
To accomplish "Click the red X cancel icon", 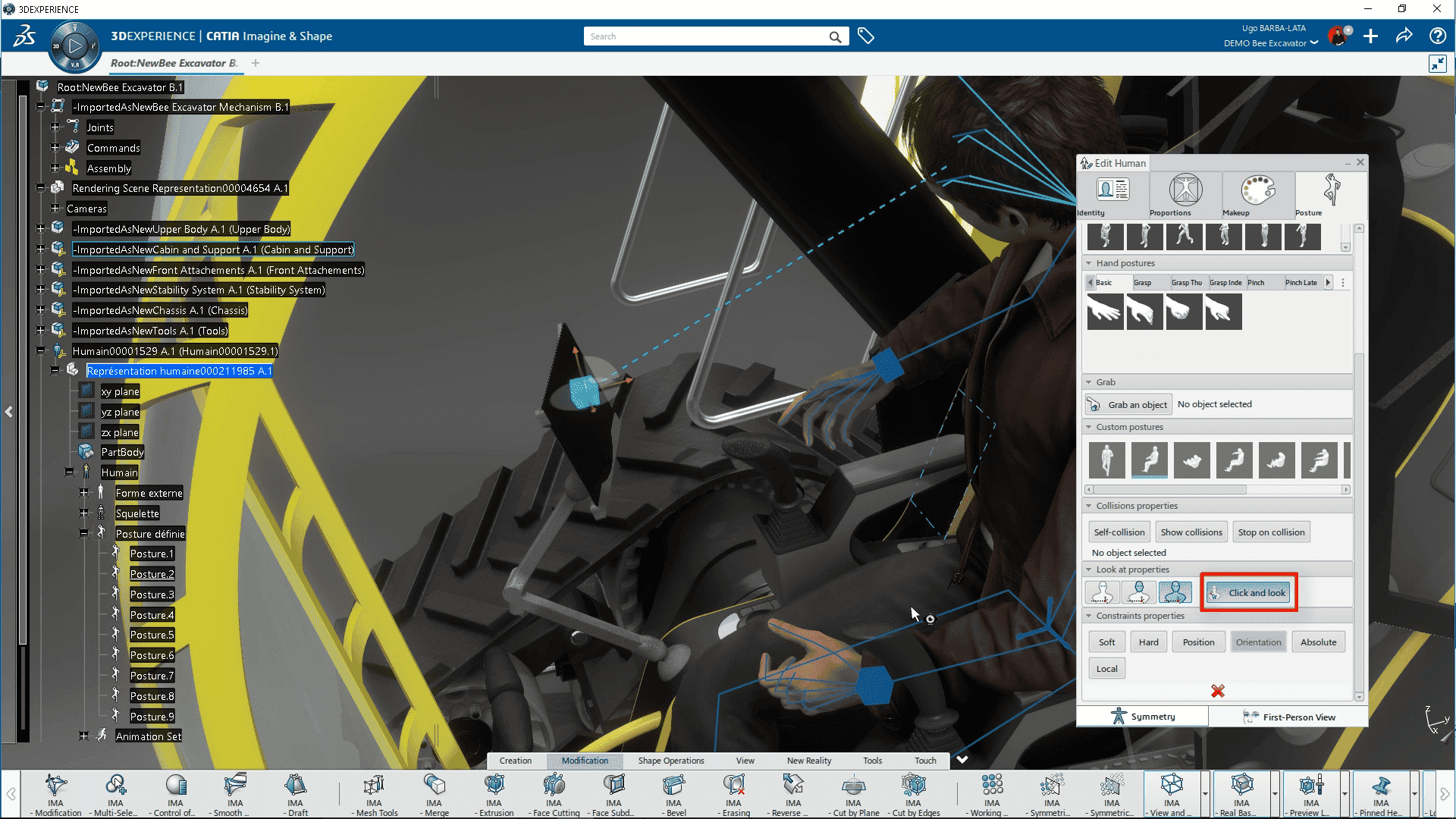I will [1218, 691].
